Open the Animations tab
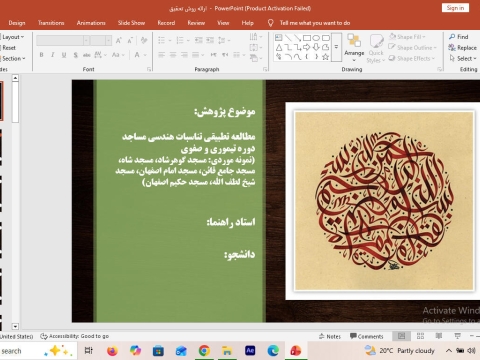The width and height of the screenshot is (480, 360). coord(91,23)
